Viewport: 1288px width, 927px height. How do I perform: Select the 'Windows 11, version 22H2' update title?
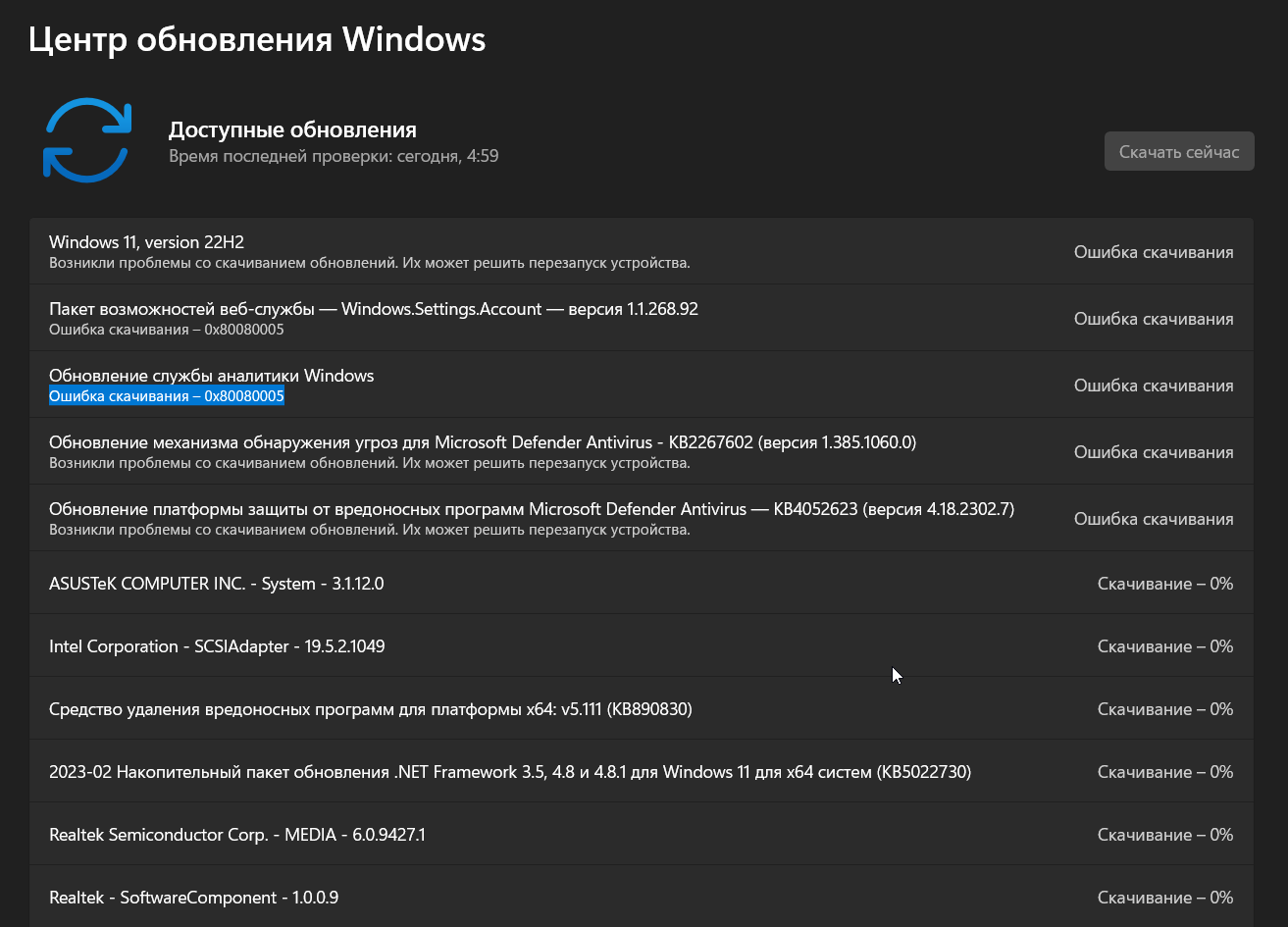tap(146, 242)
